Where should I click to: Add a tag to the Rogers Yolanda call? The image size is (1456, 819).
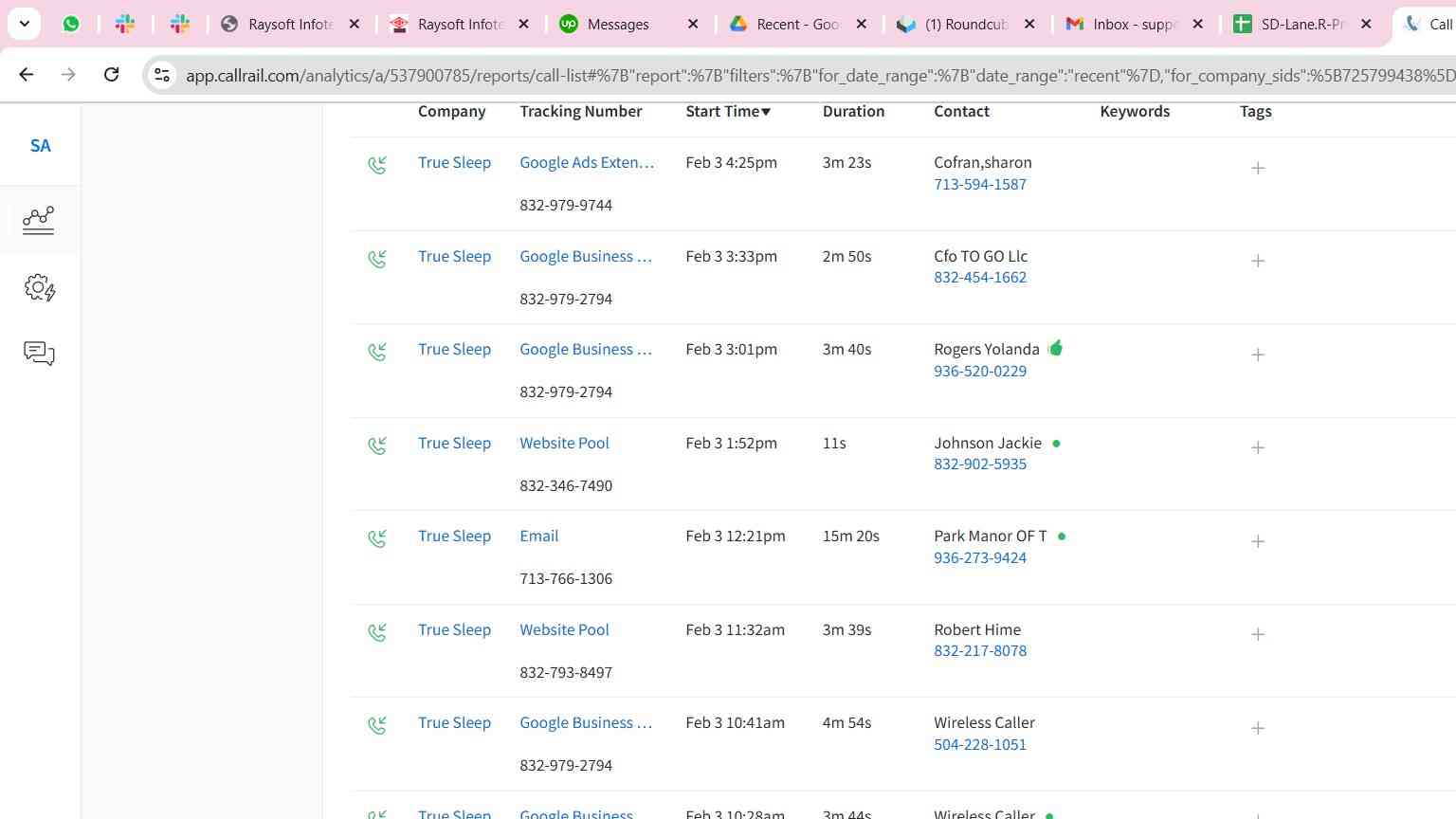pyautogui.click(x=1258, y=355)
